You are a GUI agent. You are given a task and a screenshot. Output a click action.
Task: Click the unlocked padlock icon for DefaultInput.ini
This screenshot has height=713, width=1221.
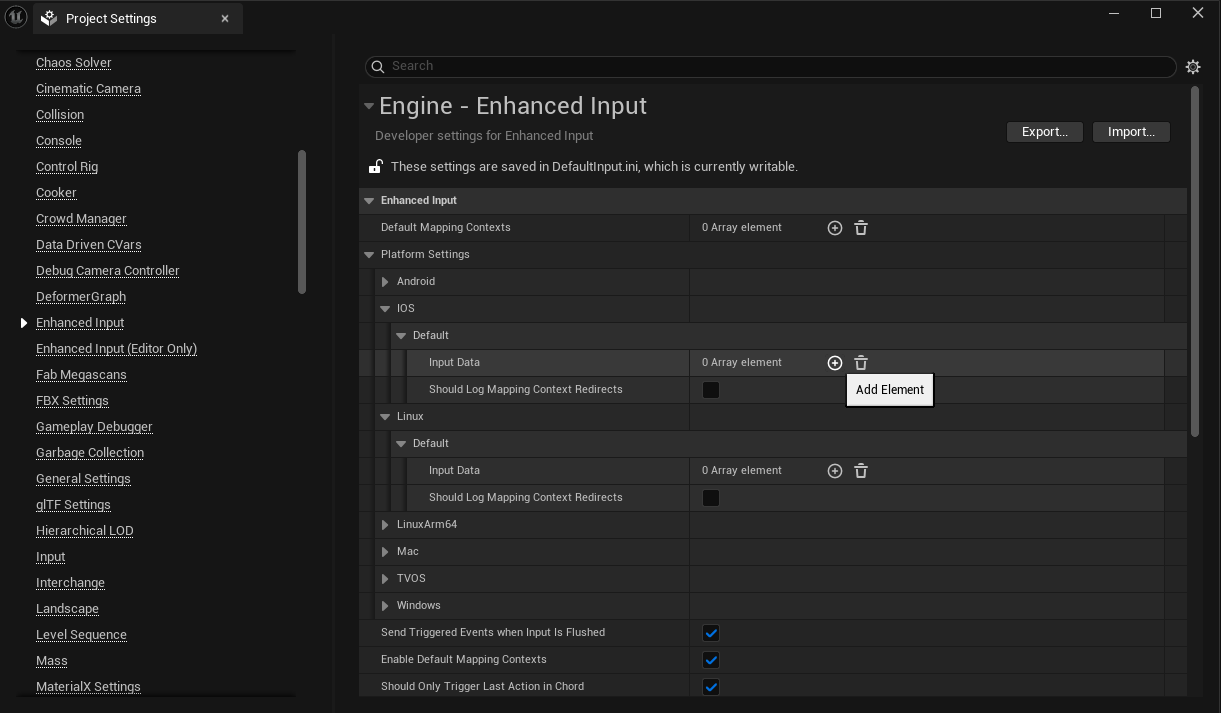point(376,166)
